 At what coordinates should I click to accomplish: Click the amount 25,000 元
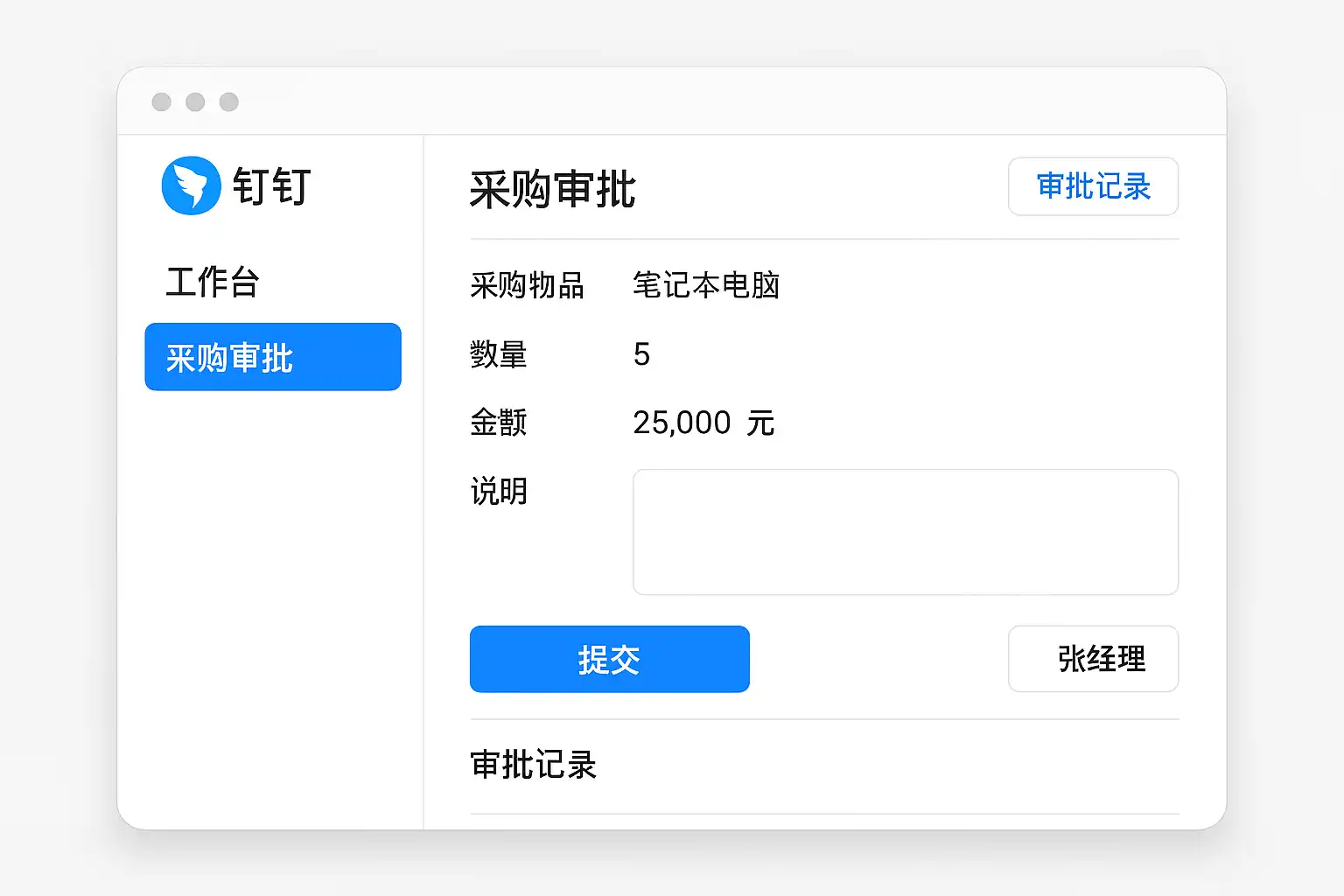[703, 423]
